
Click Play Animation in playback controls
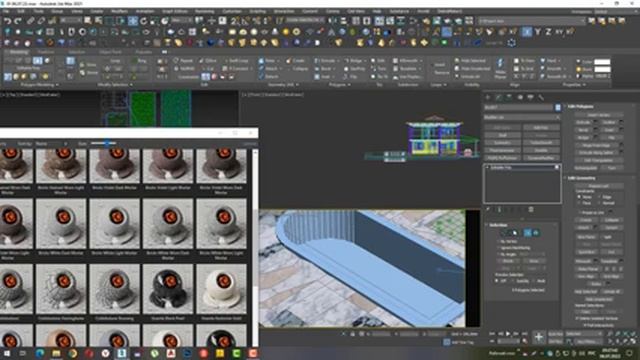508,333
